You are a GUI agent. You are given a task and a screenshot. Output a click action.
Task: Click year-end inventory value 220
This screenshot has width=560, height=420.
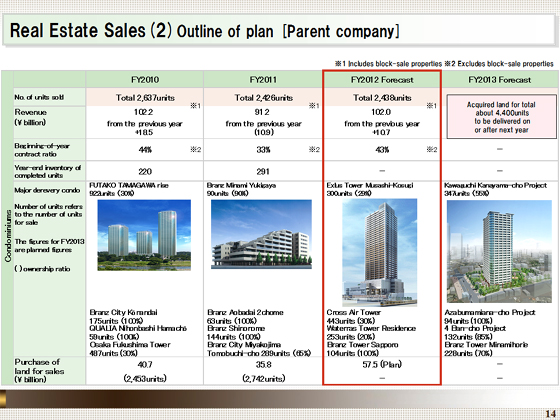pos(145,172)
